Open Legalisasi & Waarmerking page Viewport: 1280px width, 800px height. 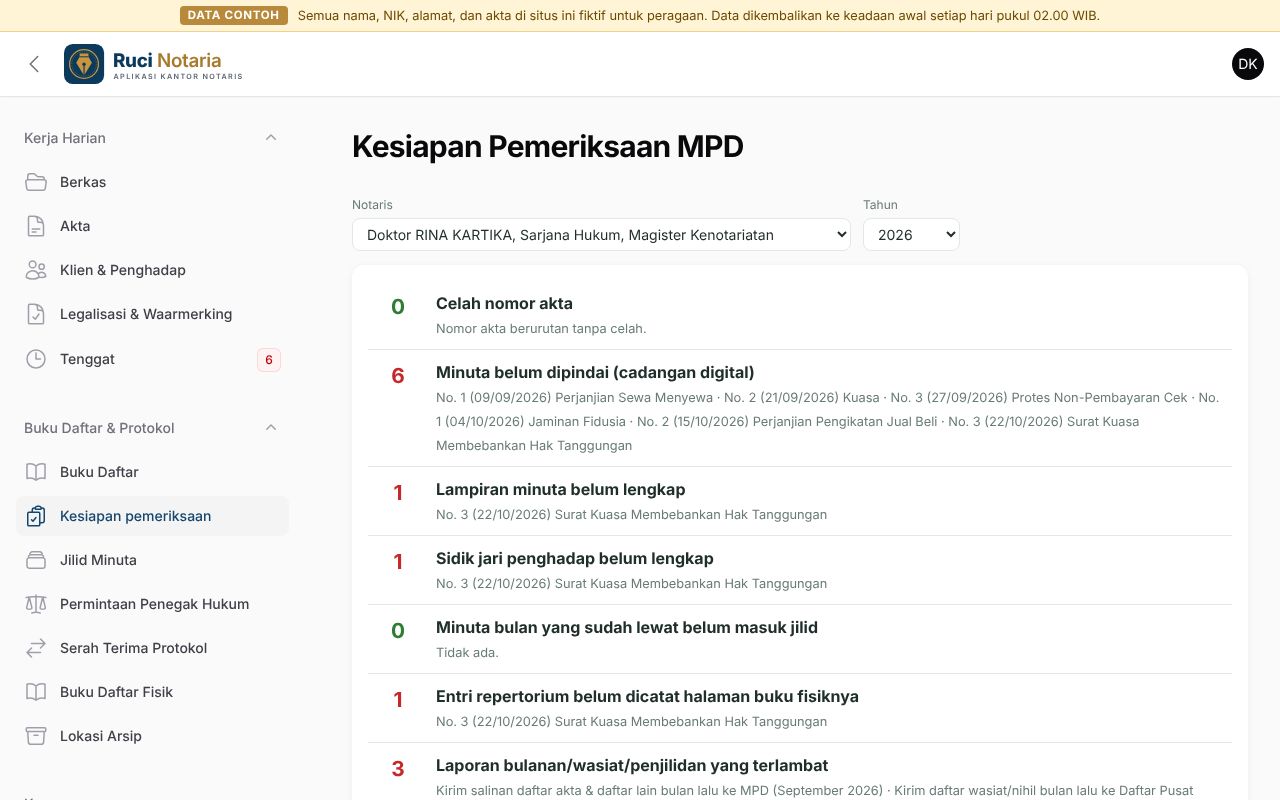click(152, 314)
